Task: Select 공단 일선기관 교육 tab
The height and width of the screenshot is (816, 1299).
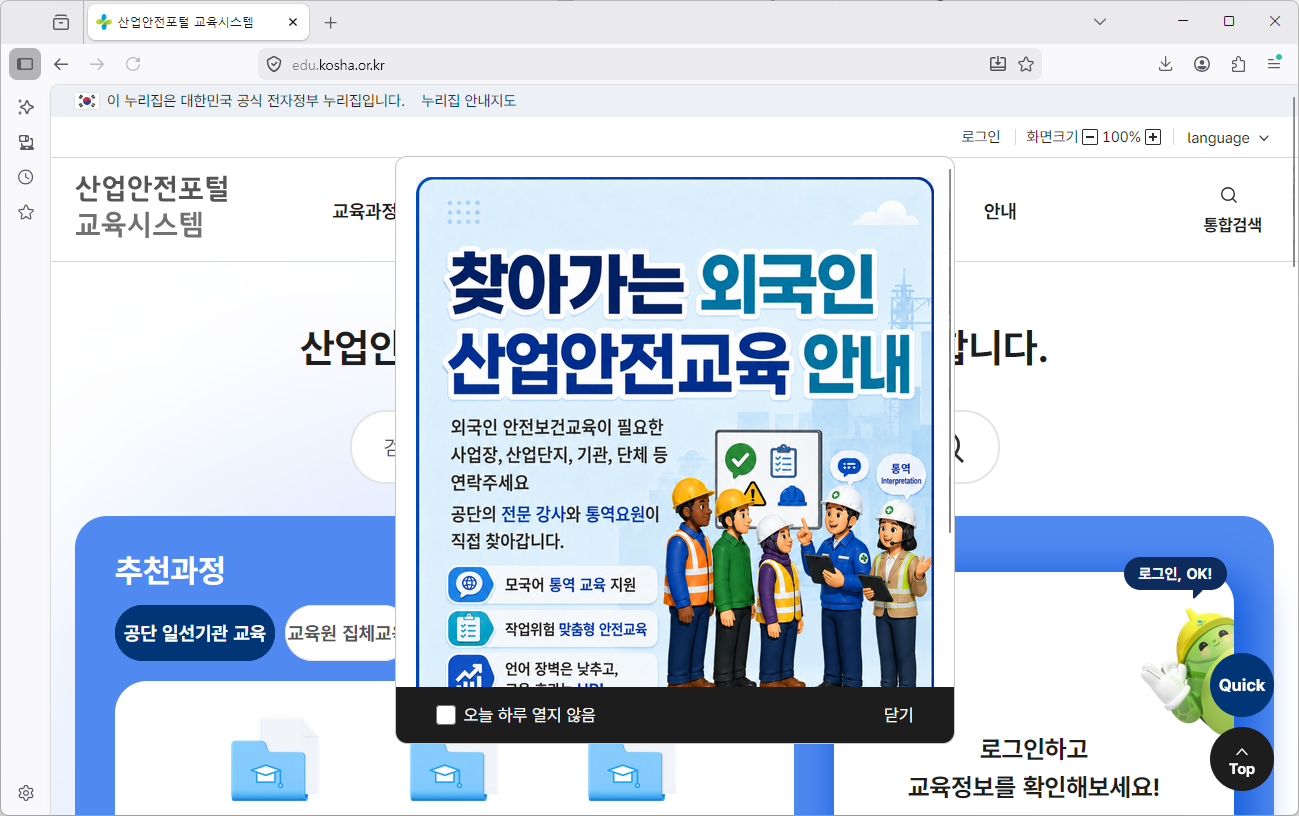Action: pyautogui.click(x=195, y=633)
